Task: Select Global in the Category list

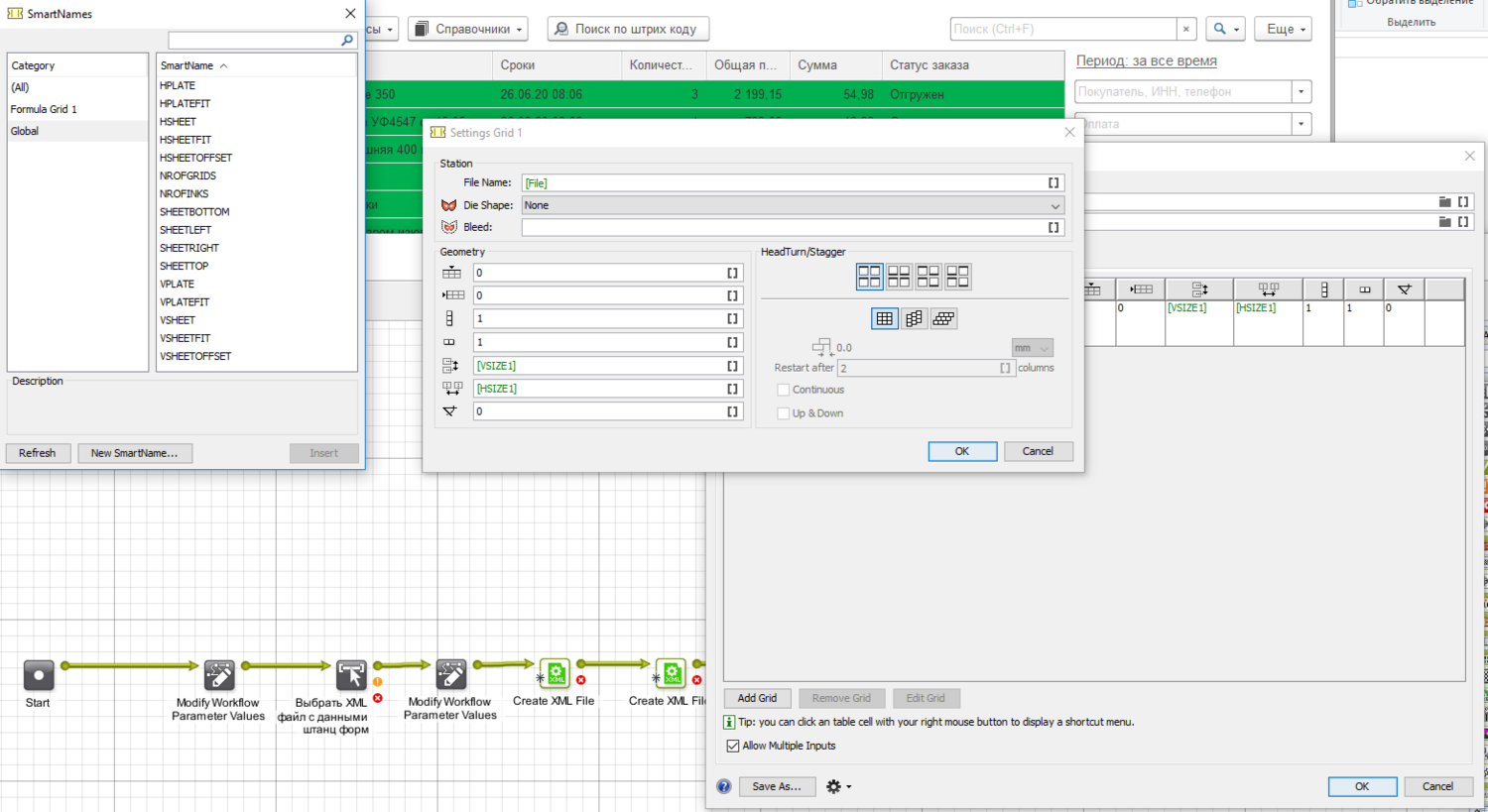Action: pyautogui.click(x=25, y=131)
